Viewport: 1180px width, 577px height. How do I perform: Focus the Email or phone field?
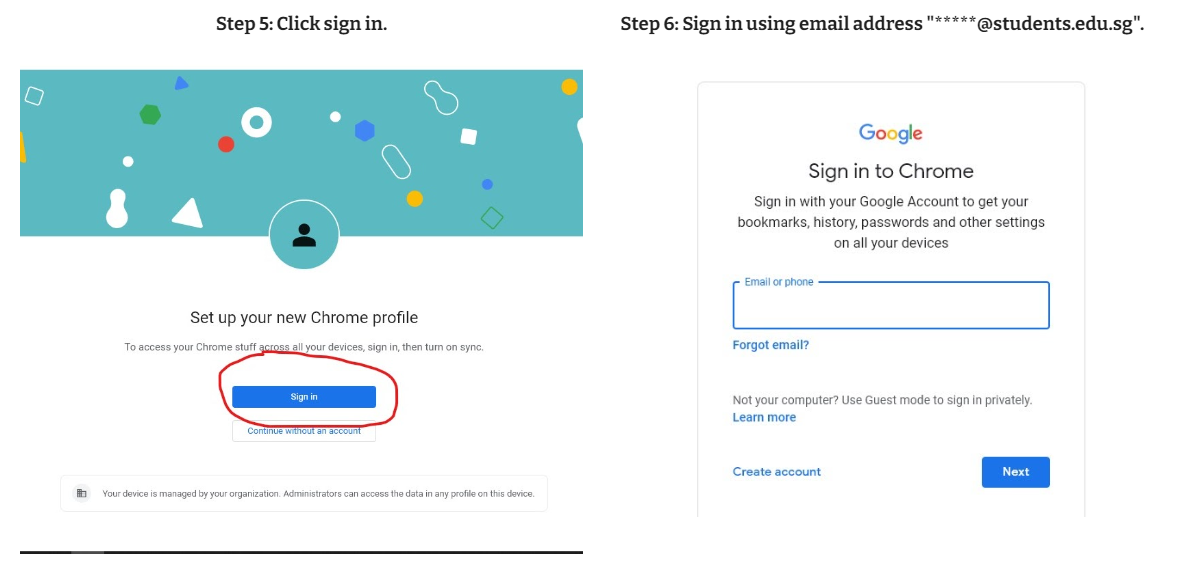coord(891,305)
